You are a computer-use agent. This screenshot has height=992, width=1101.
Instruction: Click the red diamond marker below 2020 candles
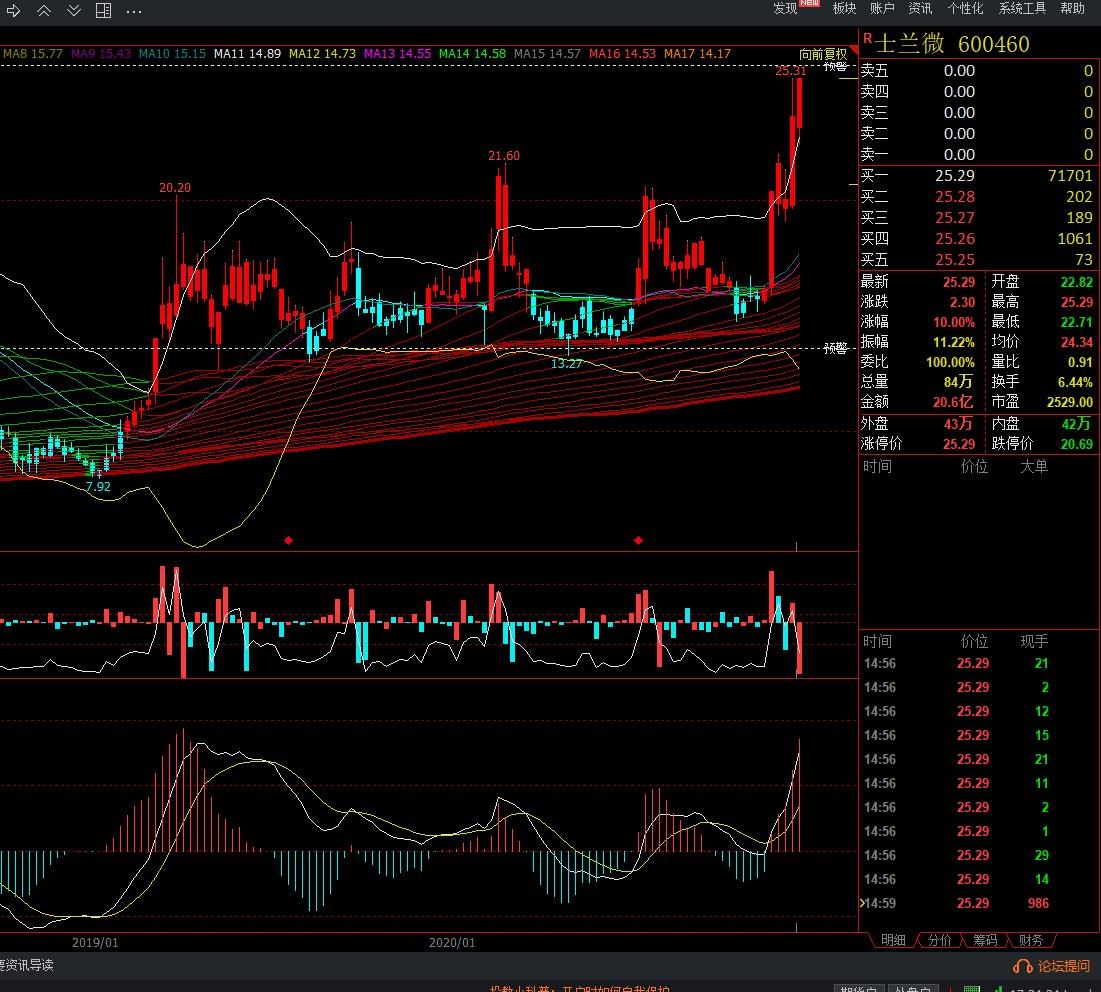pos(638,540)
